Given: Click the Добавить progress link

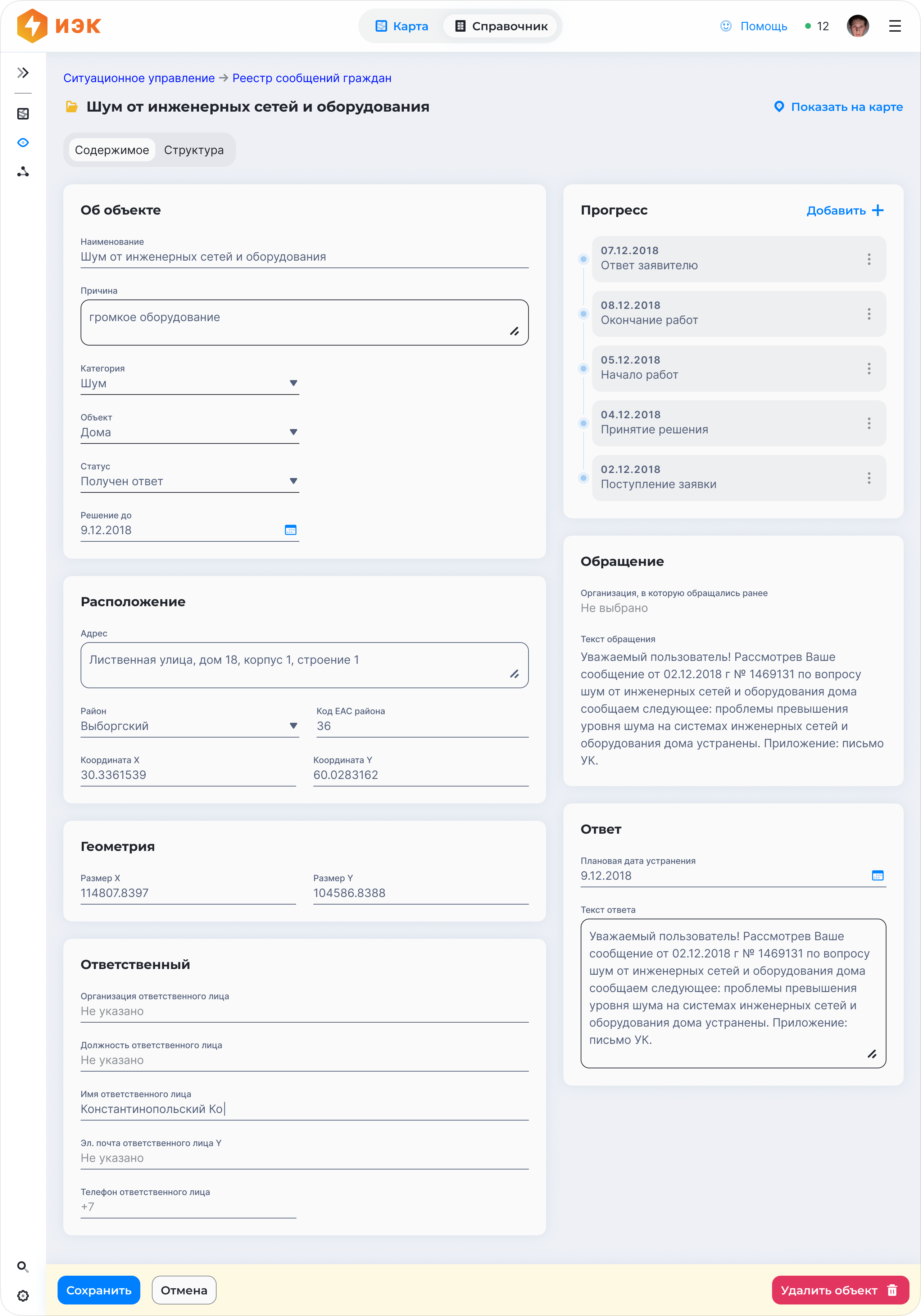Looking at the screenshot, I should pyautogui.click(x=845, y=210).
